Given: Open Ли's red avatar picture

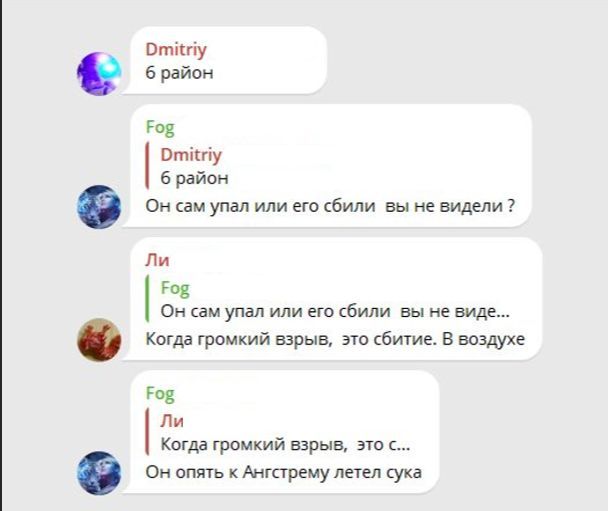Looking at the screenshot, I should (99, 340).
